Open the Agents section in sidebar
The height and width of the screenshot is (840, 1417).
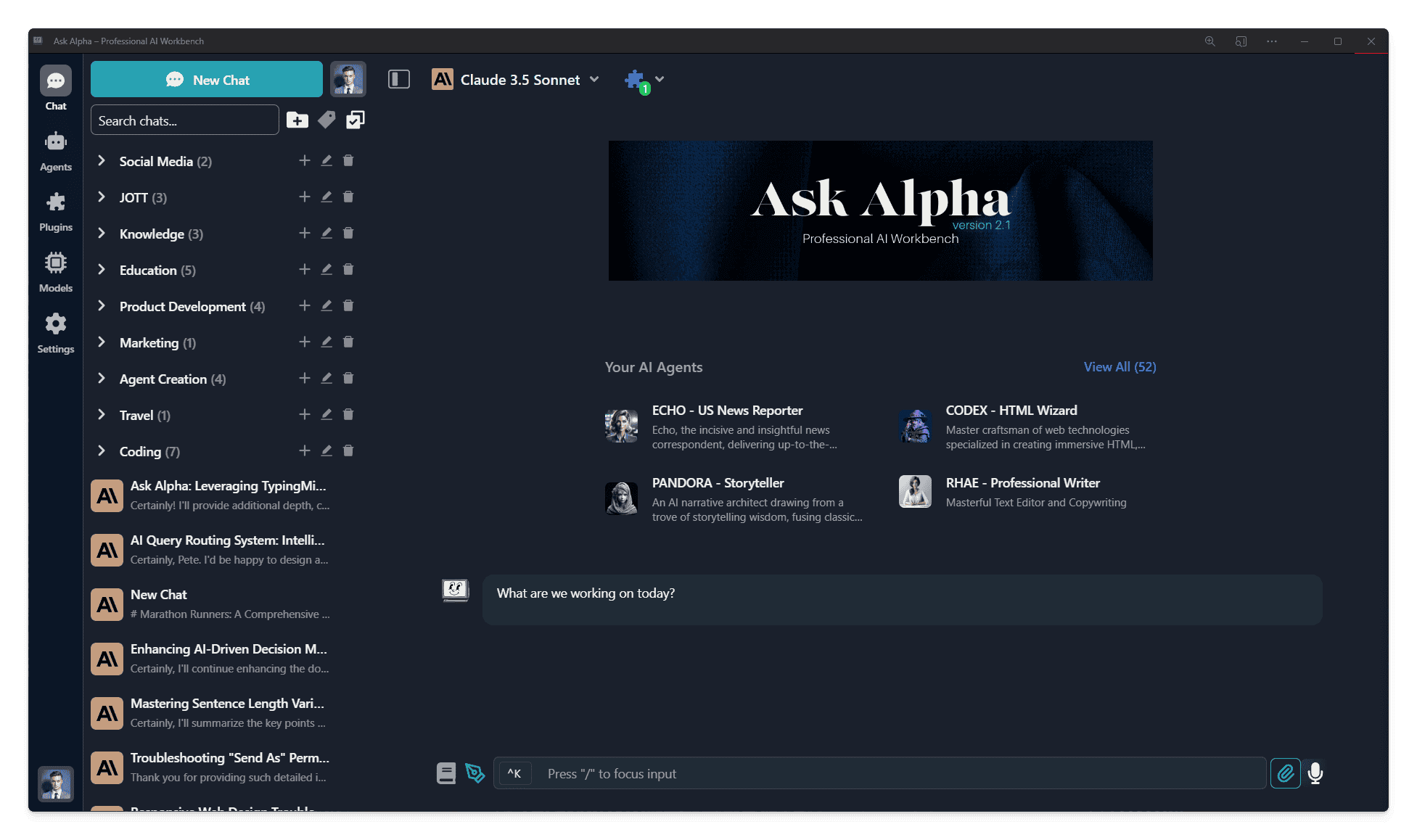click(x=56, y=151)
